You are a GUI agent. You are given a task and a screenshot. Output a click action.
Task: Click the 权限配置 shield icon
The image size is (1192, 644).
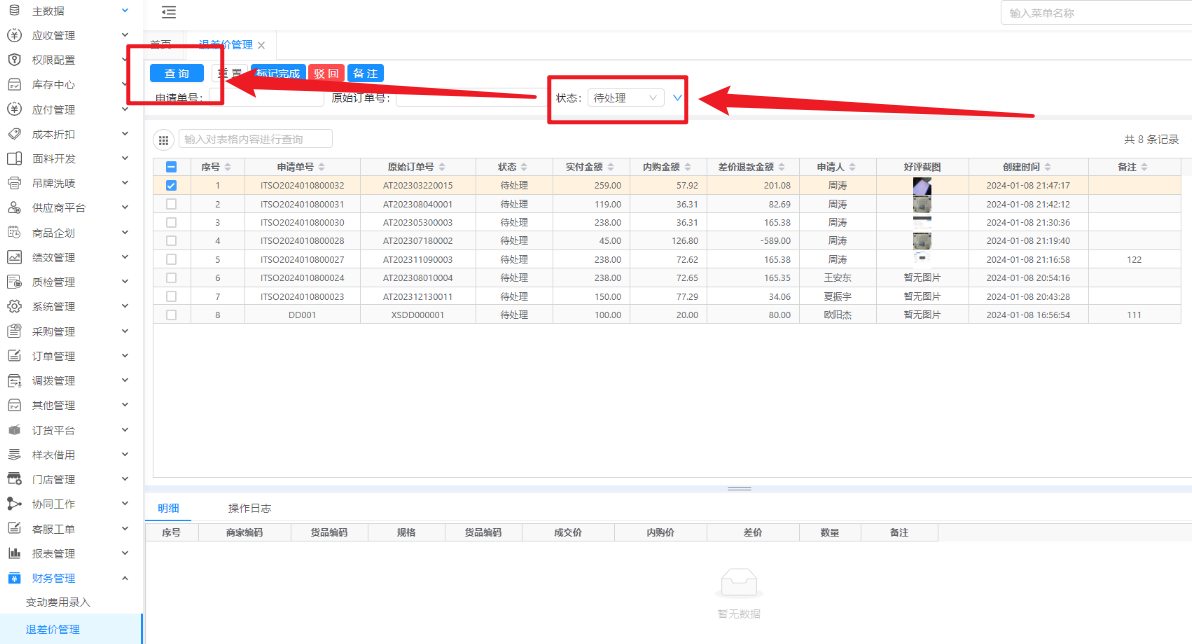pos(14,60)
